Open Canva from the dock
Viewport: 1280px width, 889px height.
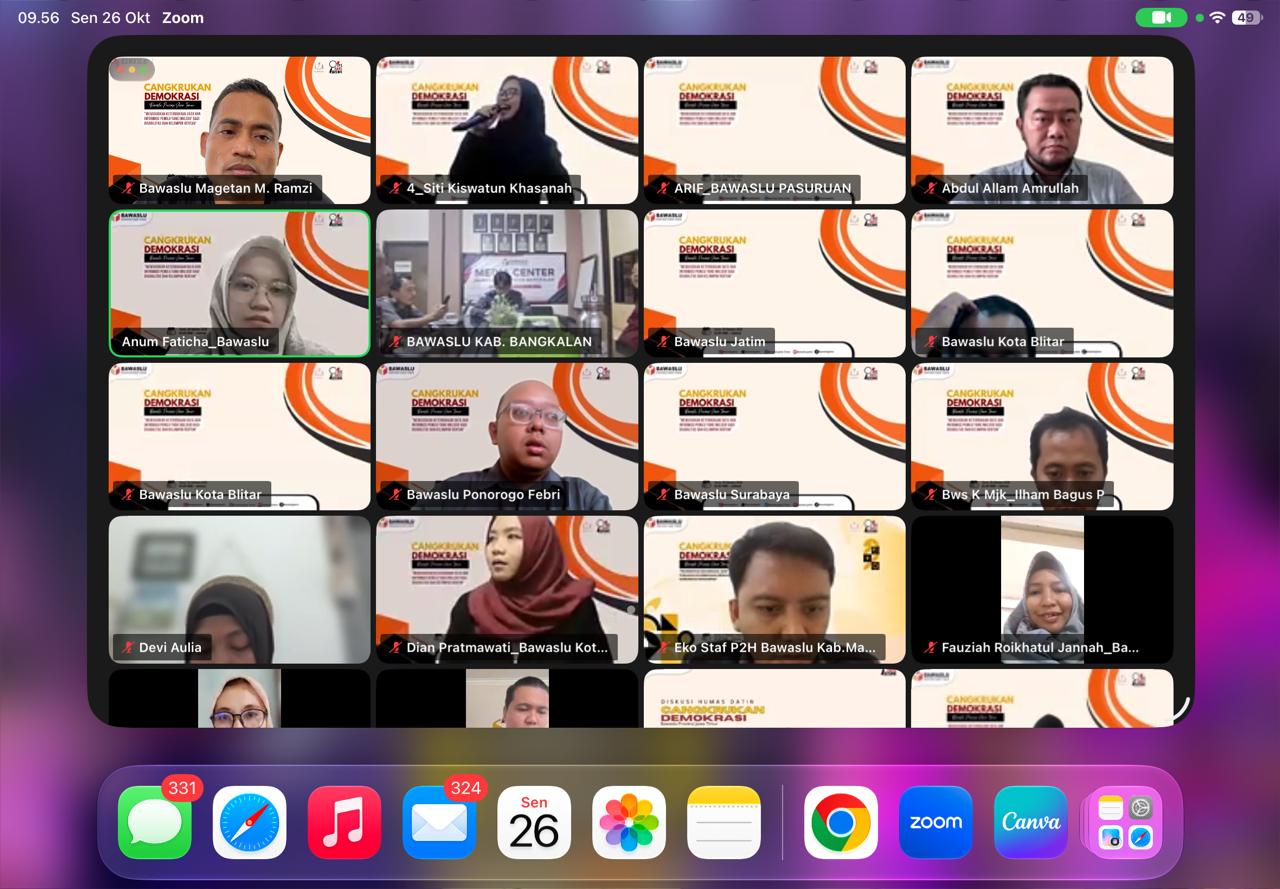pyautogui.click(x=1031, y=822)
